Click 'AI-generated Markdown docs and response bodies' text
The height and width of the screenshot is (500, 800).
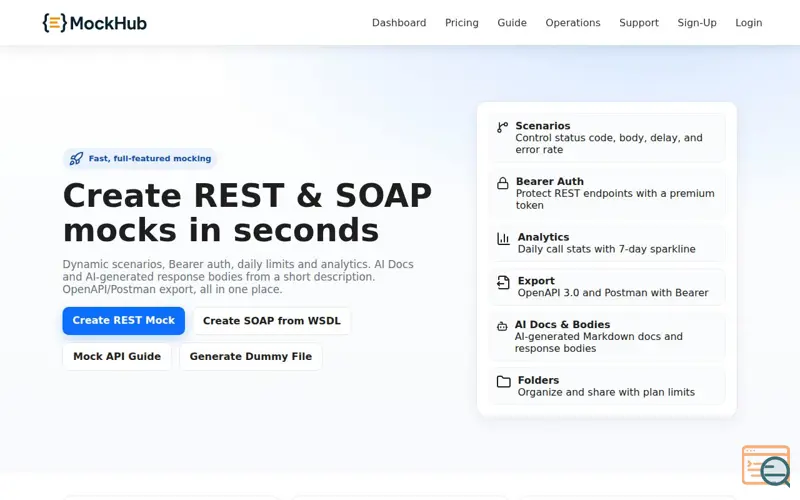coord(598,342)
